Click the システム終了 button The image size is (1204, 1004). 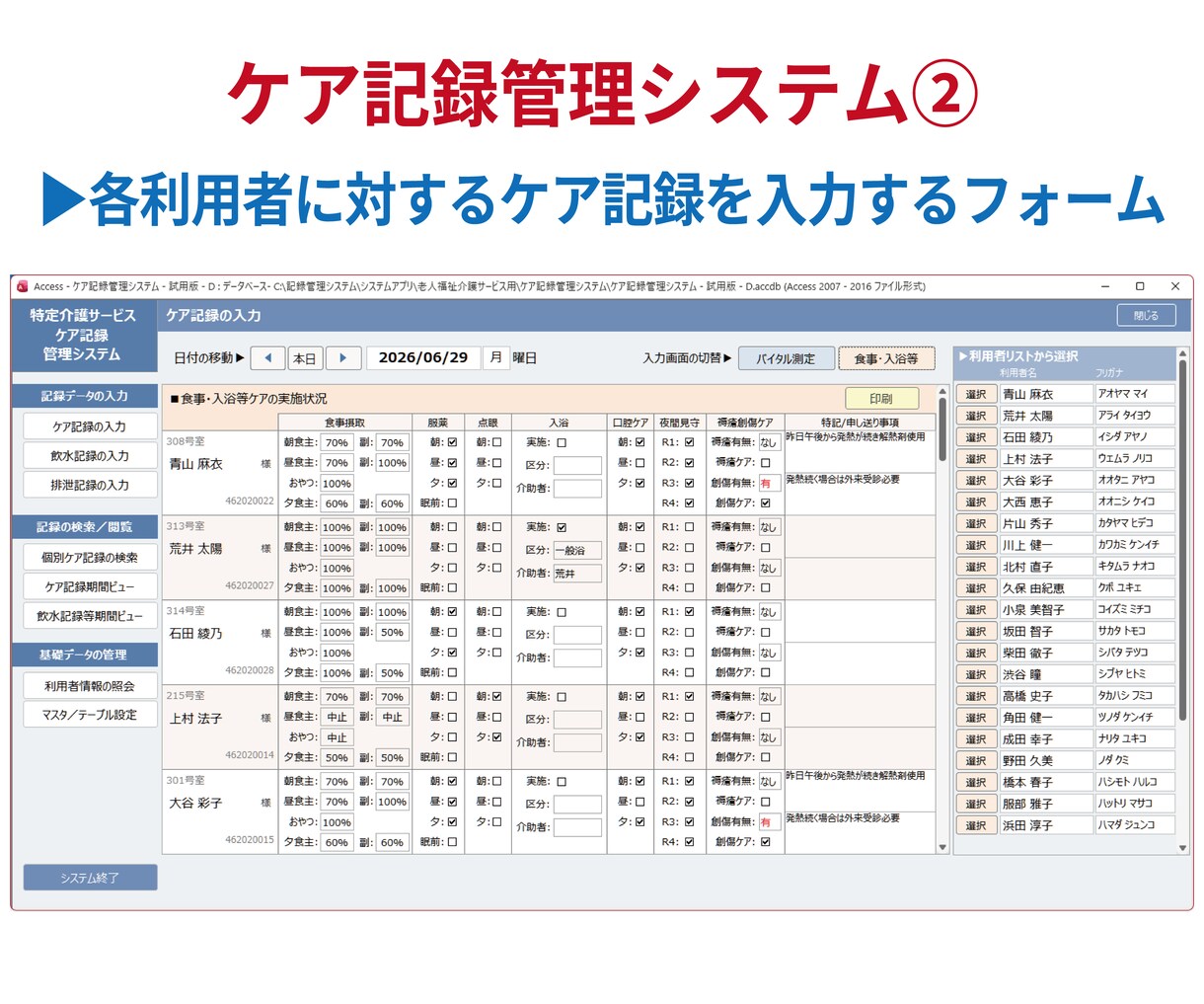90,877
